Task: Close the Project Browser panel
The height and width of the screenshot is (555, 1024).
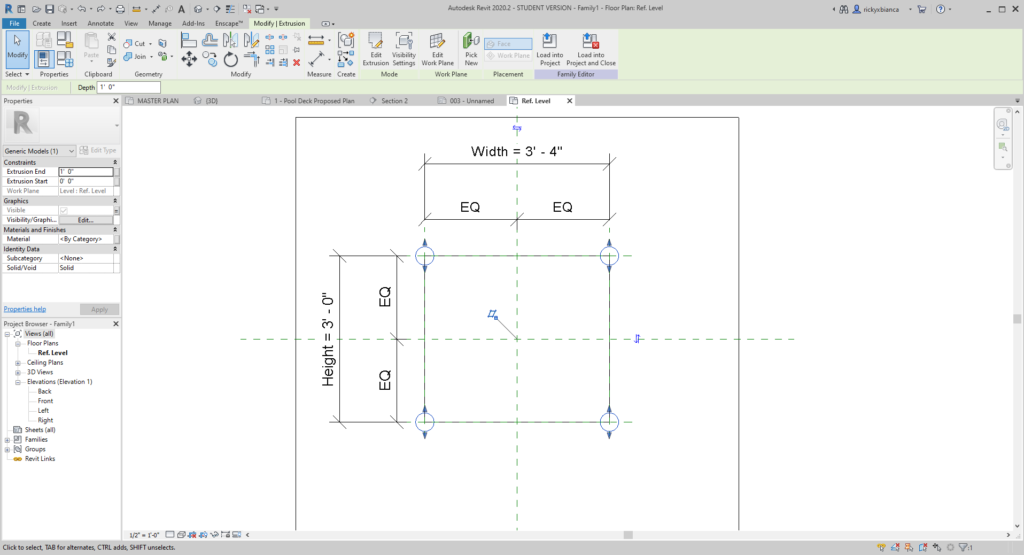Action: (116, 324)
